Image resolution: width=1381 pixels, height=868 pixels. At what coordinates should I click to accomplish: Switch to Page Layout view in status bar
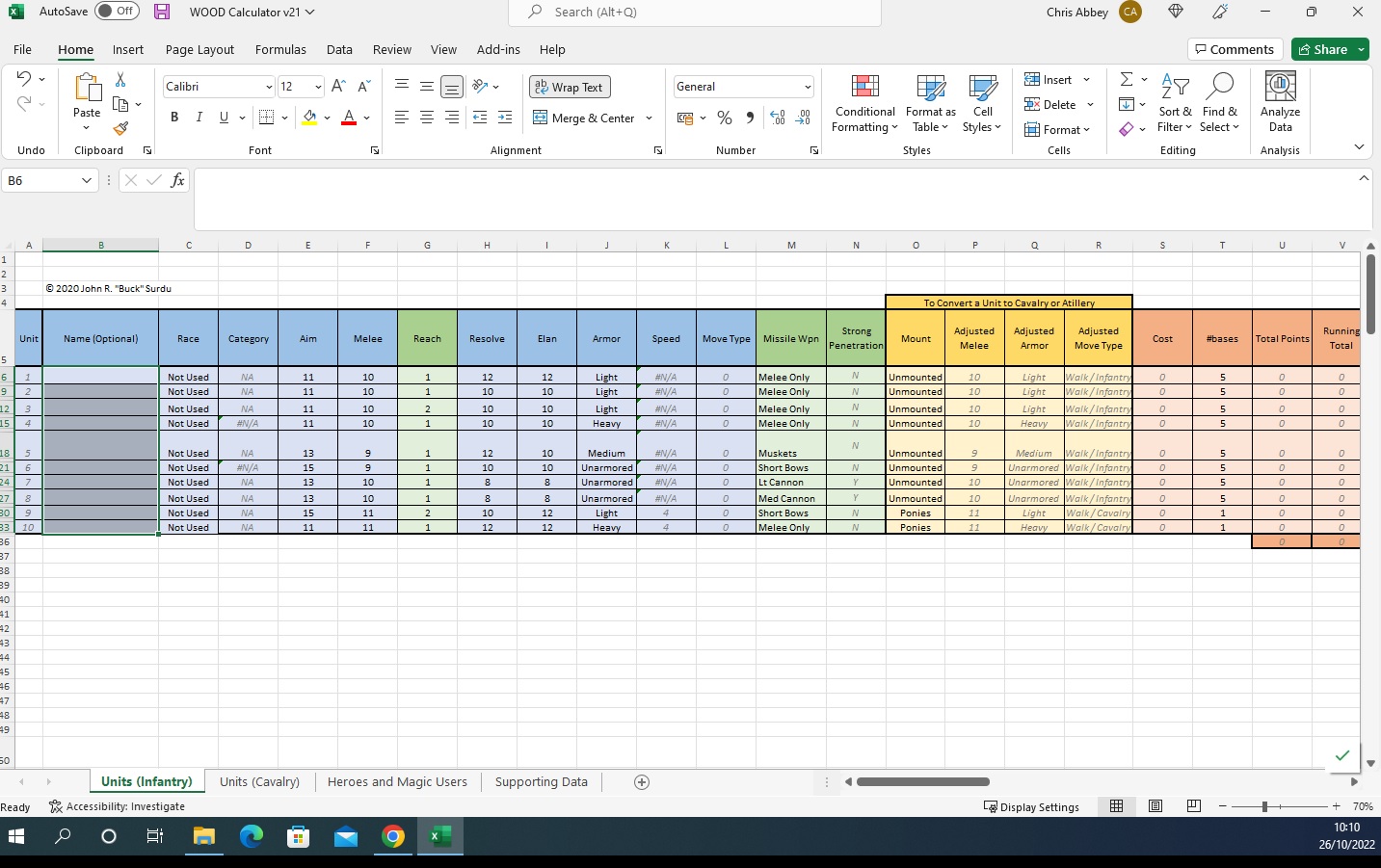click(1155, 806)
